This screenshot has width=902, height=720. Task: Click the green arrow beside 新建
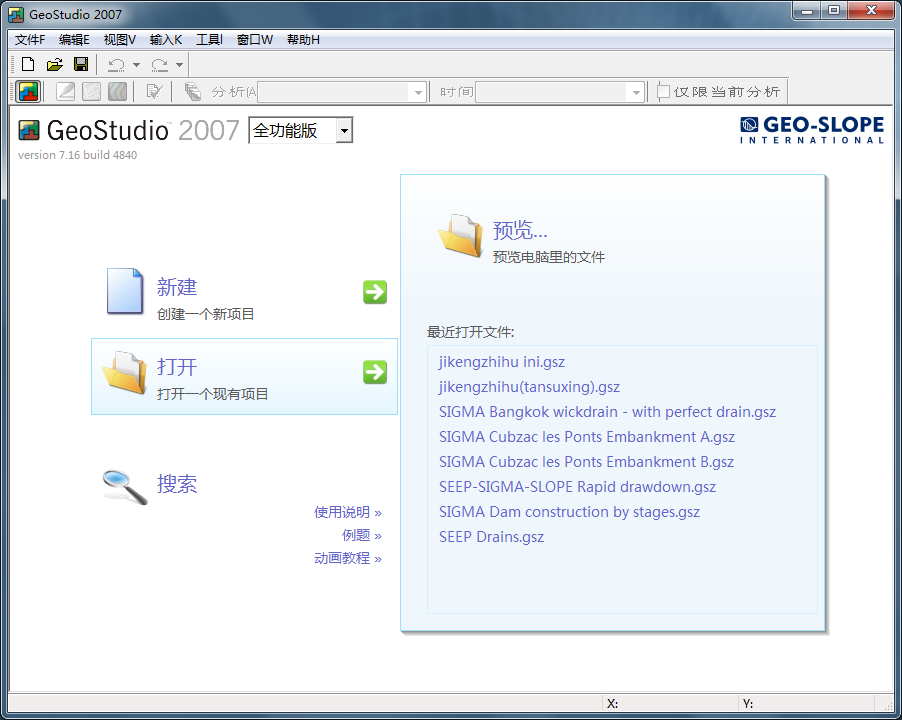(375, 292)
